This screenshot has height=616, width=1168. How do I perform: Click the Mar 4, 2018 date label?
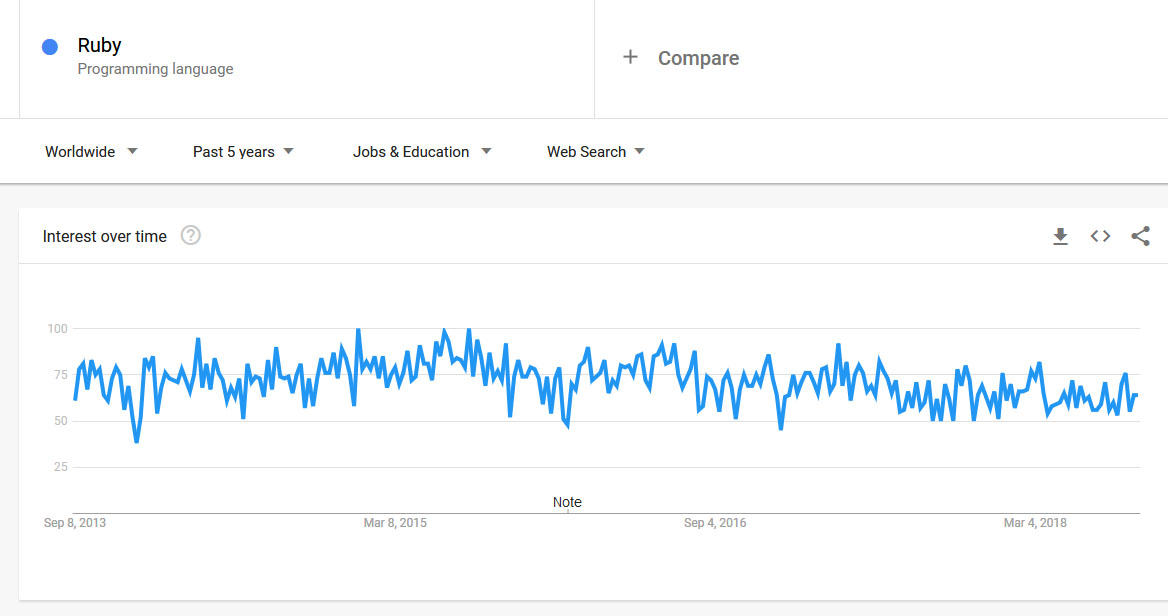[1035, 523]
